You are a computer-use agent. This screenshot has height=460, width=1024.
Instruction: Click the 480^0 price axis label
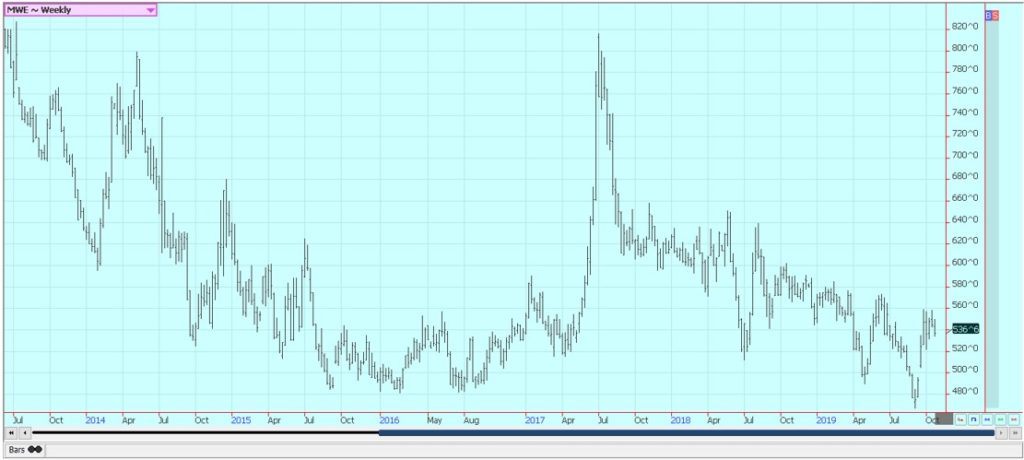click(x=965, y=391)
